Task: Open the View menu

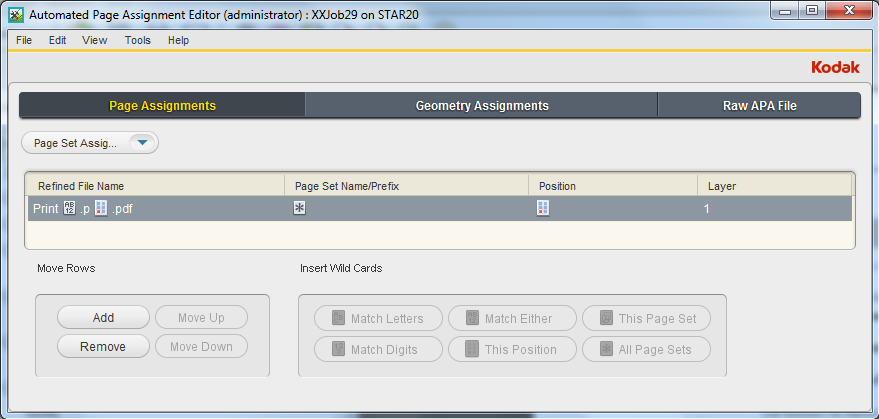Action: 95,41
